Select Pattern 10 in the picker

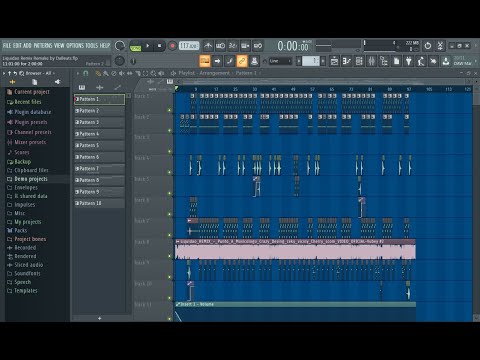[x=99, y=203]
